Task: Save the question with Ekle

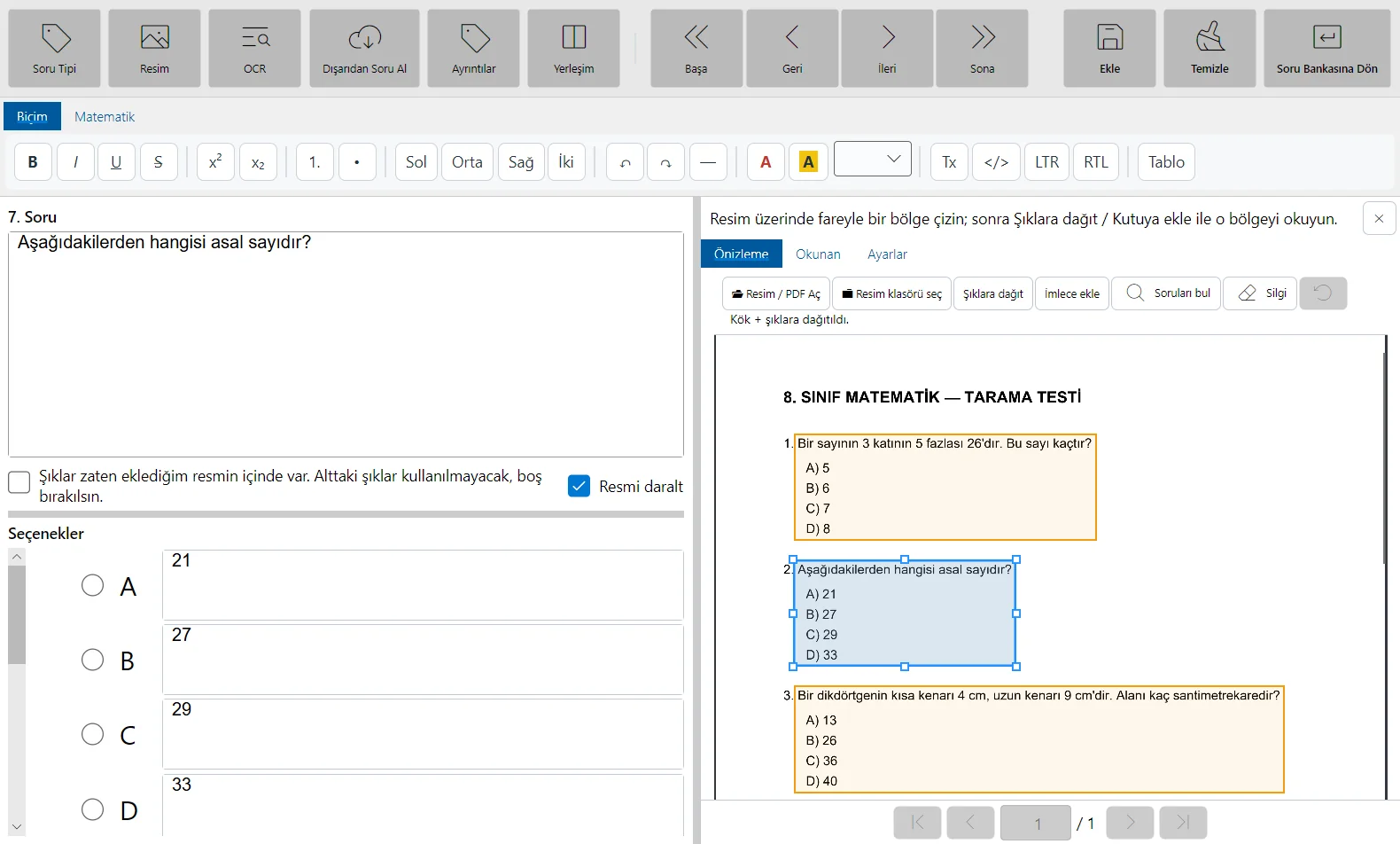Action: tap(1109, 49)
